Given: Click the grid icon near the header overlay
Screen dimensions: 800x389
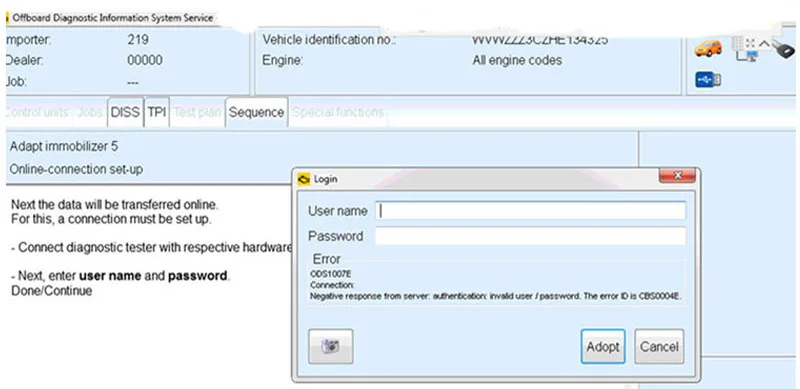Looking at the screenshot, I should click(738, 43).
